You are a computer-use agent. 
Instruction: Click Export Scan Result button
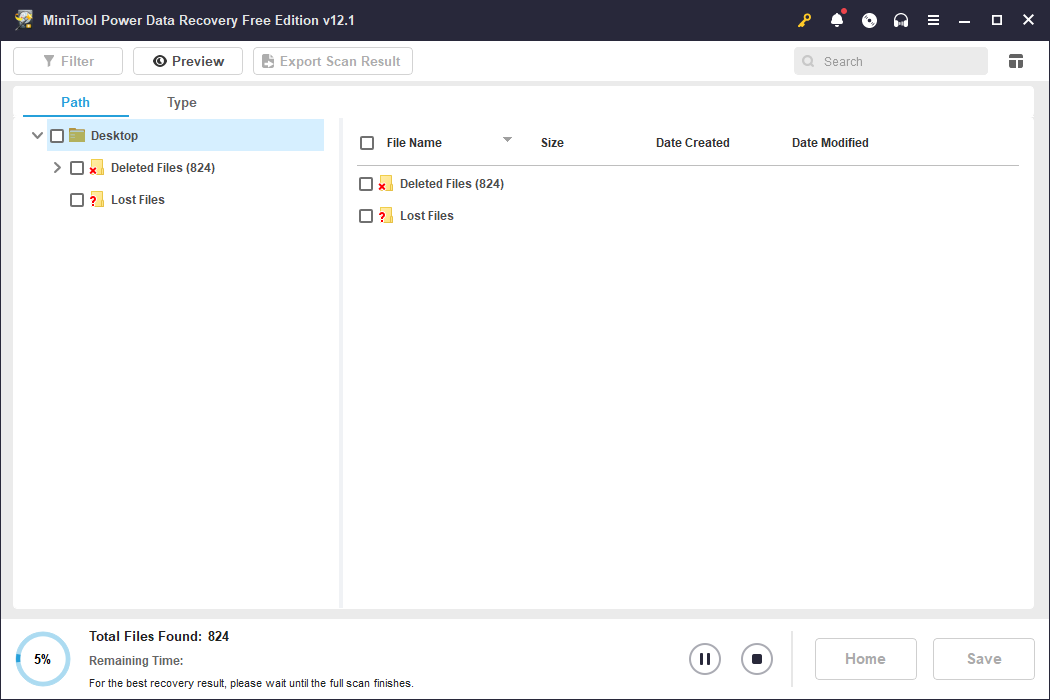pyautogui.click(x=333, y=61)
